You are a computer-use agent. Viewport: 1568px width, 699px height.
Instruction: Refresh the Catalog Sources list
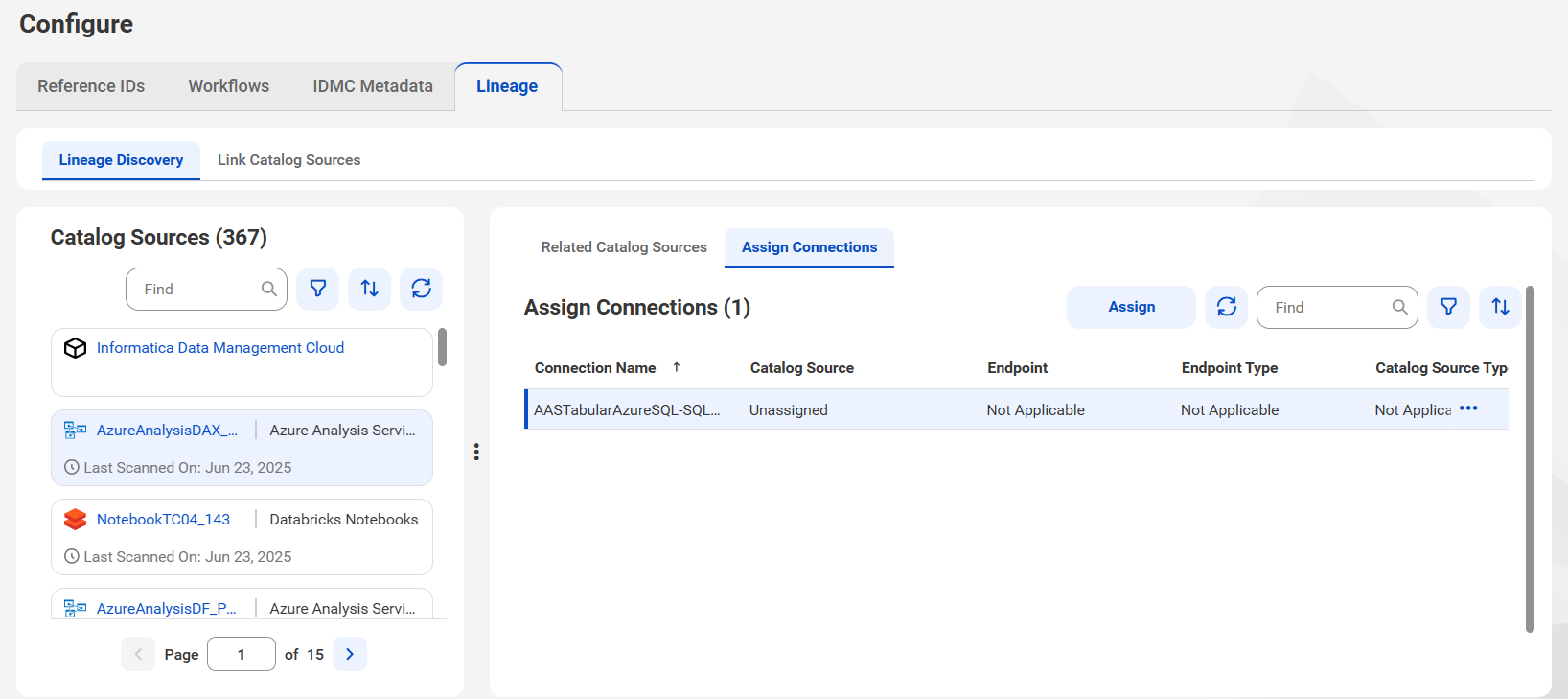pos(422,289)
